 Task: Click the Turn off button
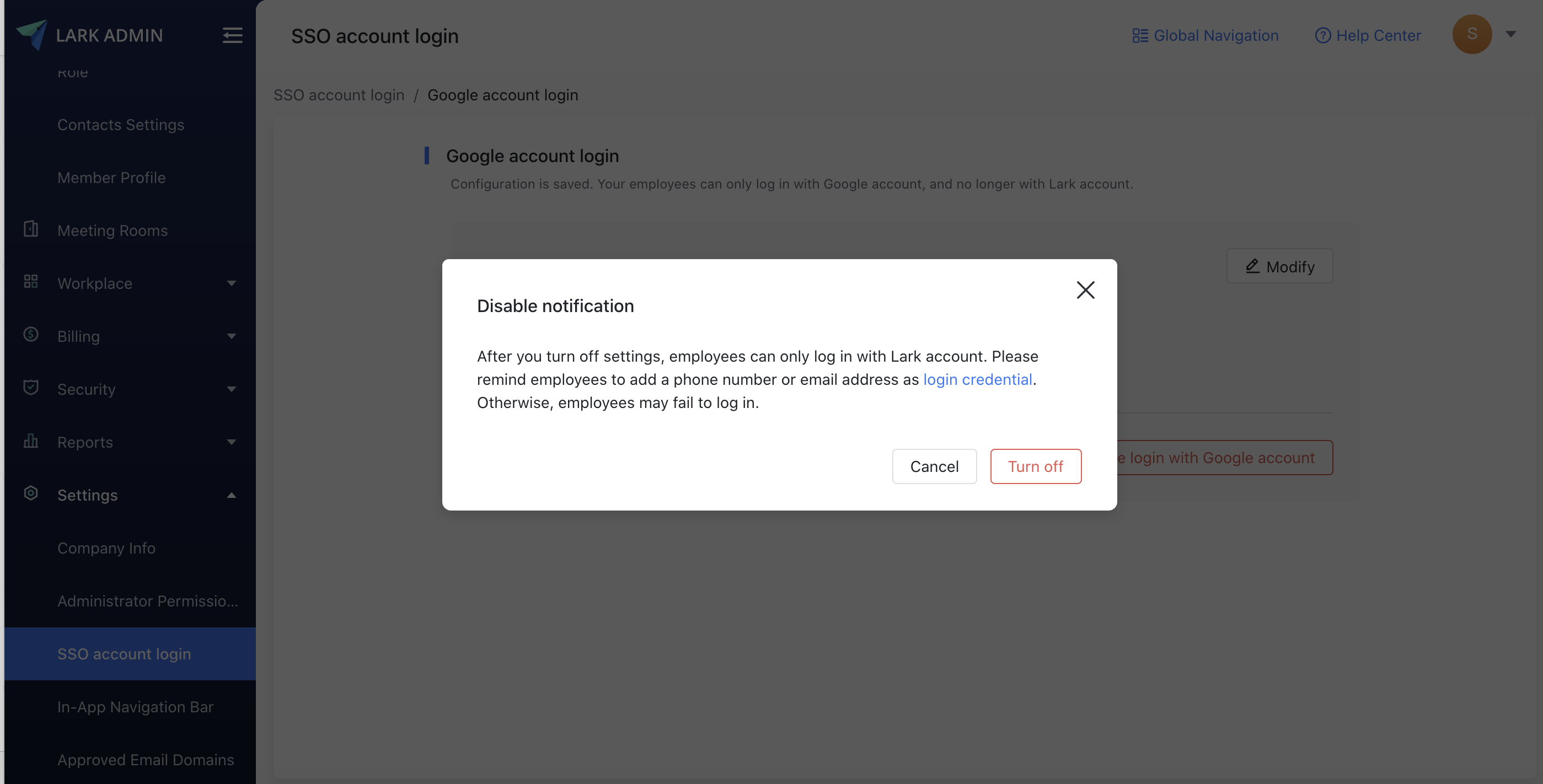(1035, 466)
